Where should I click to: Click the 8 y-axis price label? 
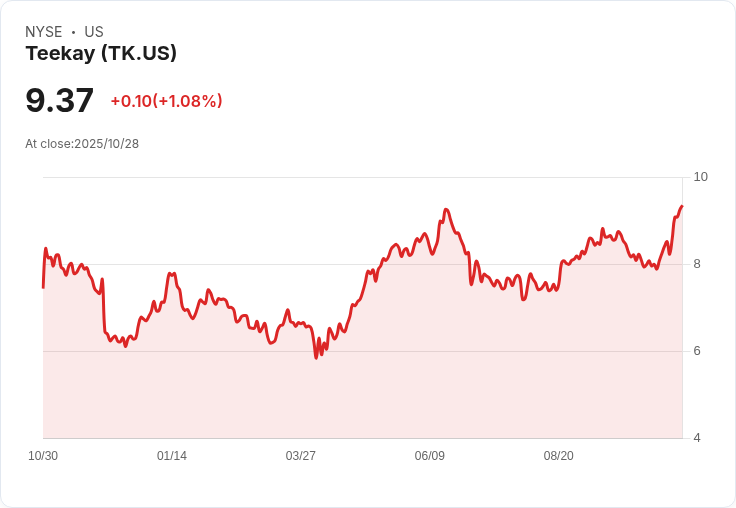[x=697, y=264]
